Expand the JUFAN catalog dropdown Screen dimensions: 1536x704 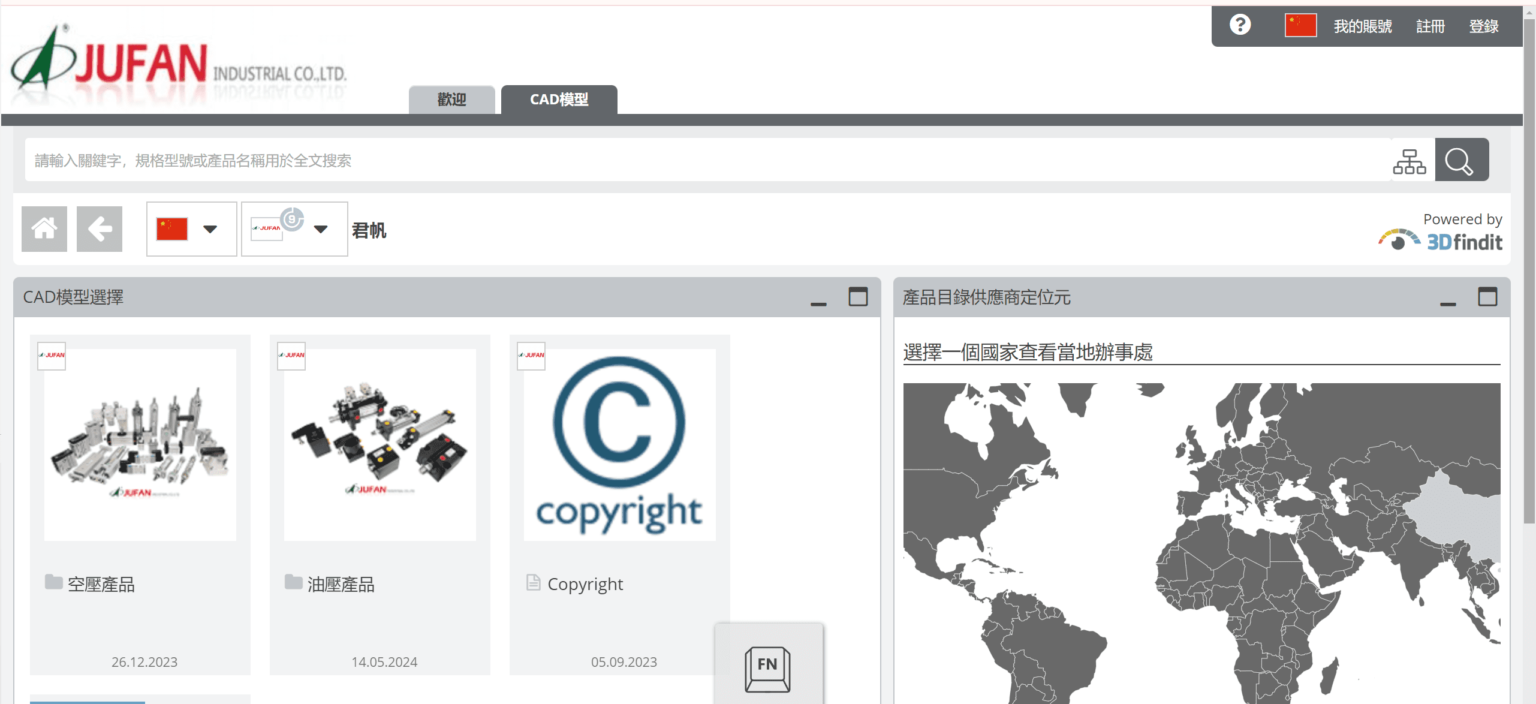[x=294, y=229]
